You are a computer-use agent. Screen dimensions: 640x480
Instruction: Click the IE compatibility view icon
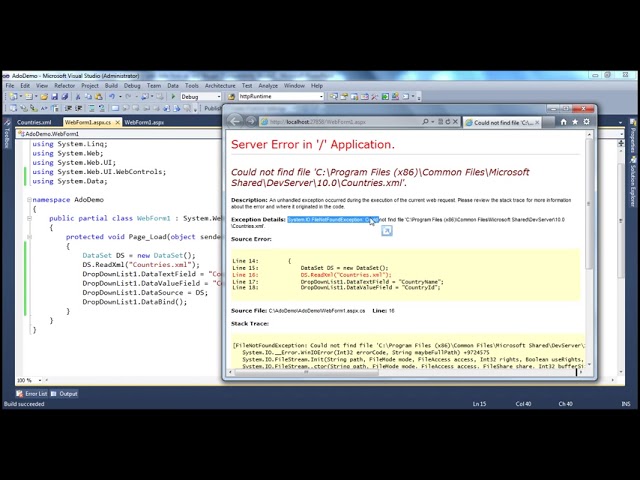440,122
